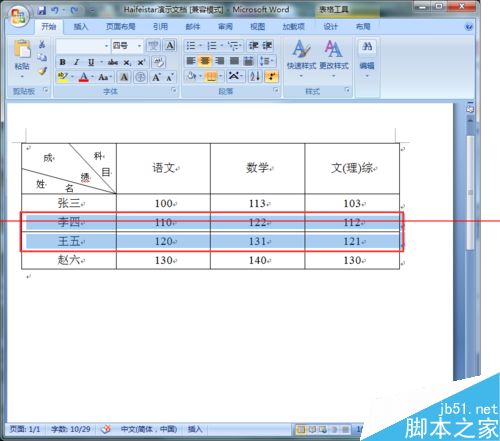
Task: Align text to the left
Action: click(x=191, y=61)
